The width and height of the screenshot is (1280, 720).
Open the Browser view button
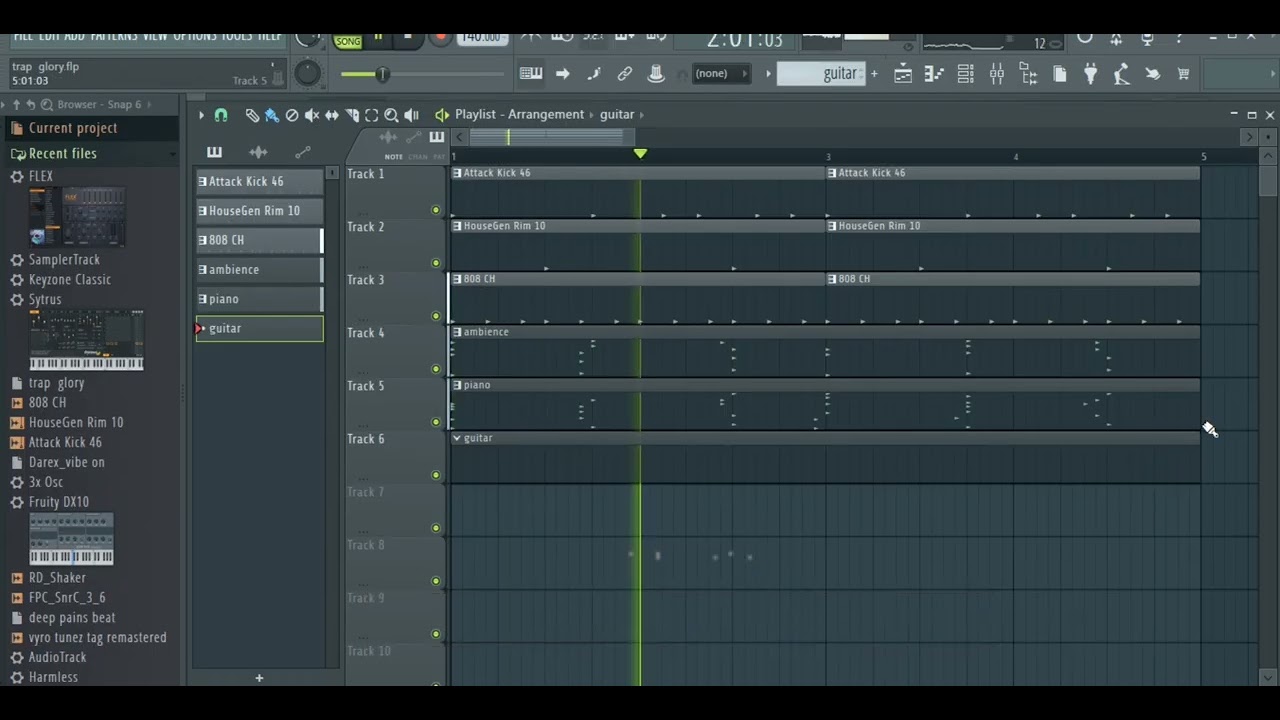coord(1028,74)
